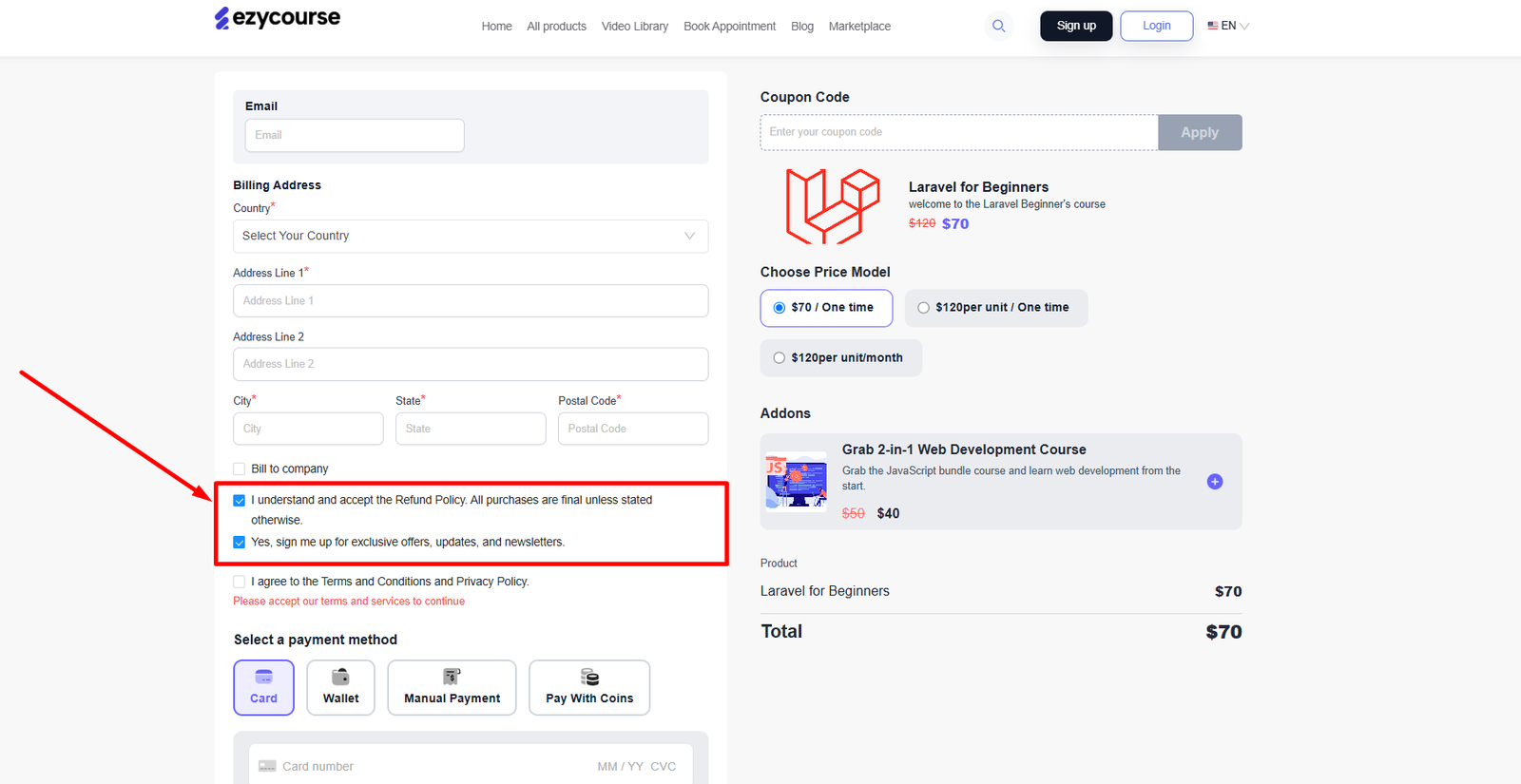Go to Book Appointment page
The height and width of the screenshot is (784, 1521).
pos(729,27)
